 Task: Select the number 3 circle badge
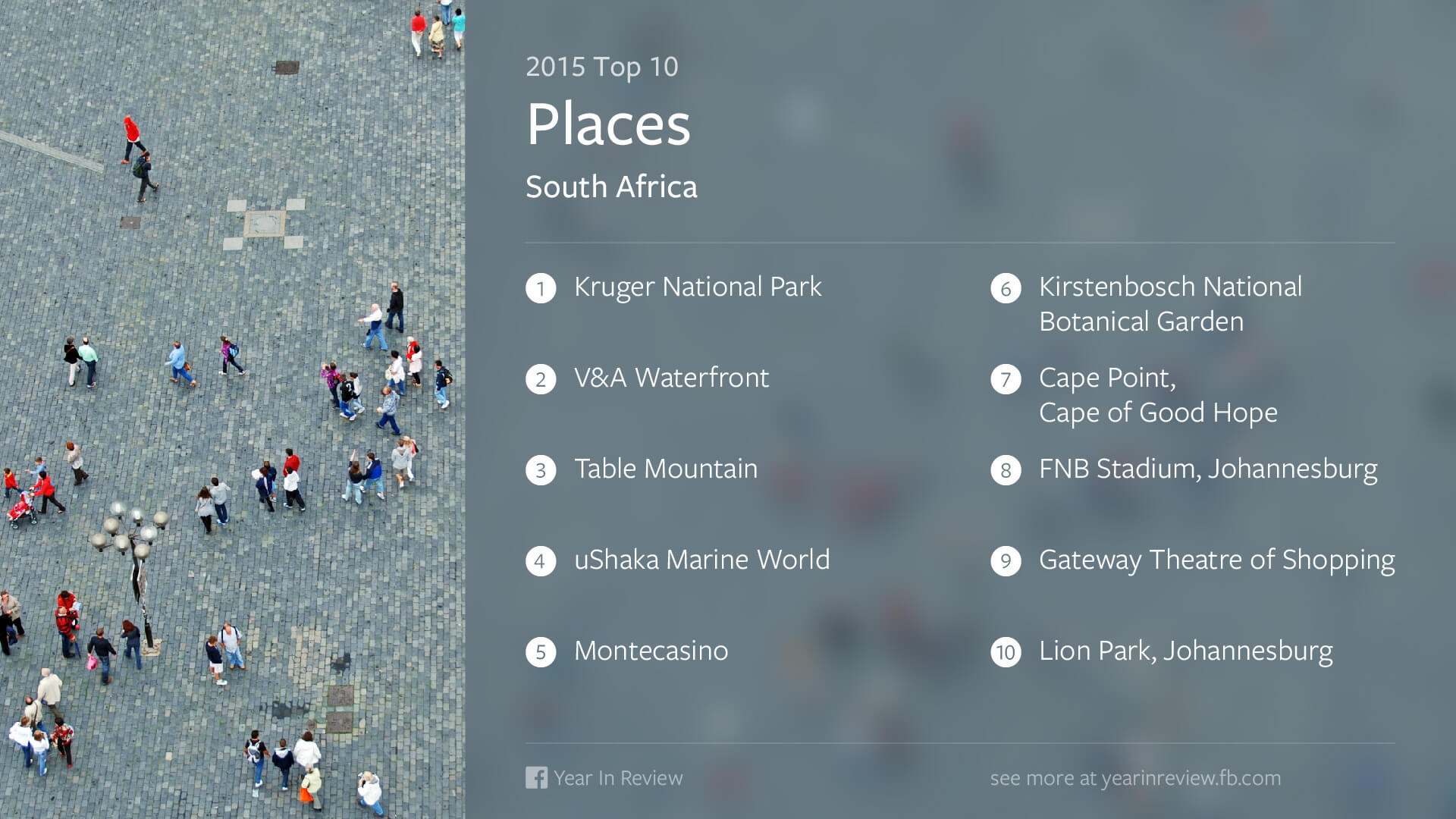(541, 470)
